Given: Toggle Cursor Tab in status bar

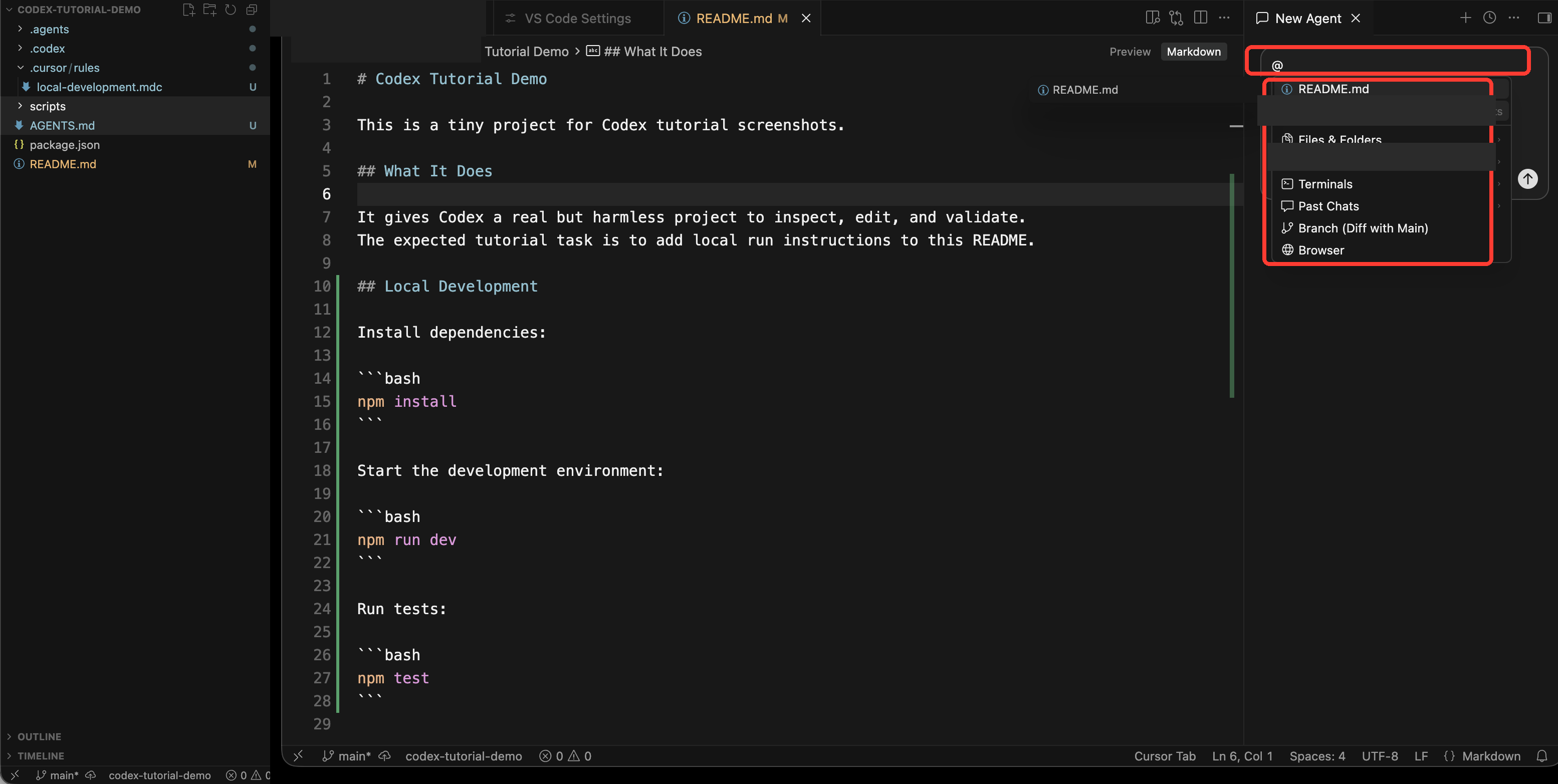Looking at the screenshot, I should 1164,755.
